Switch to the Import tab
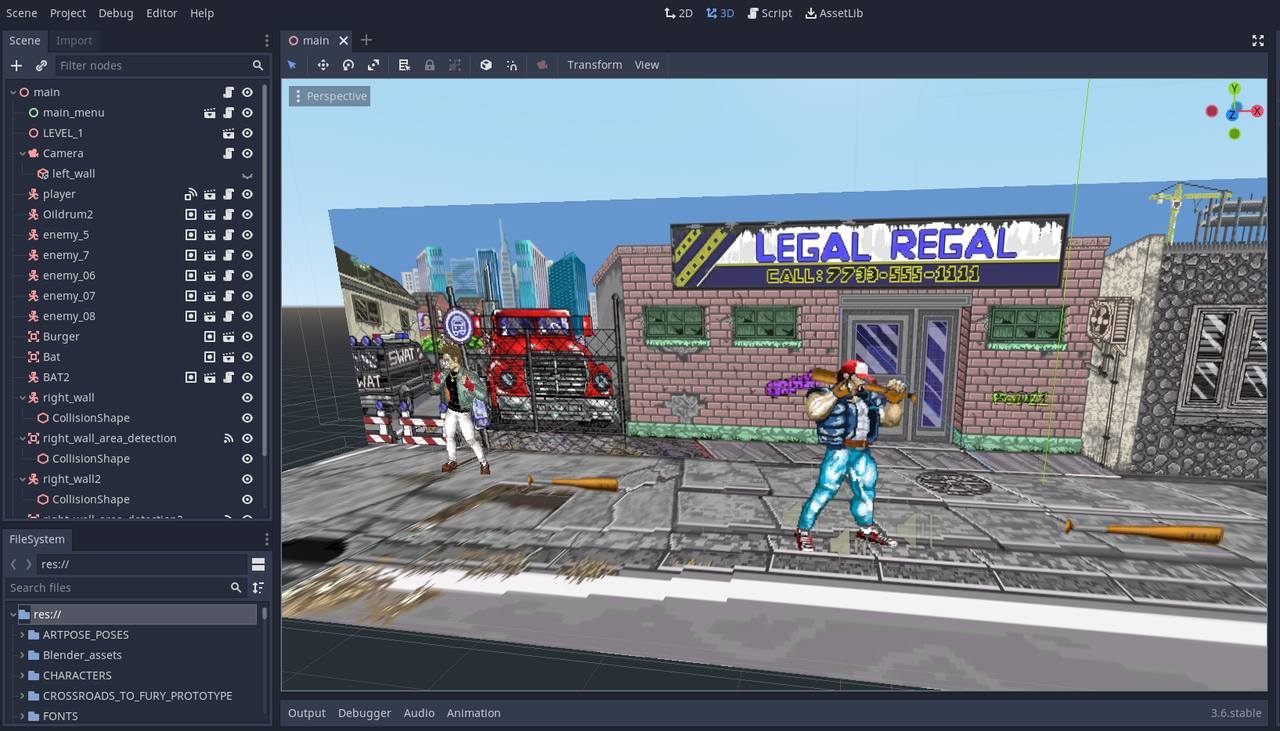Screen dimensions: 1280x731 (73, 40)
